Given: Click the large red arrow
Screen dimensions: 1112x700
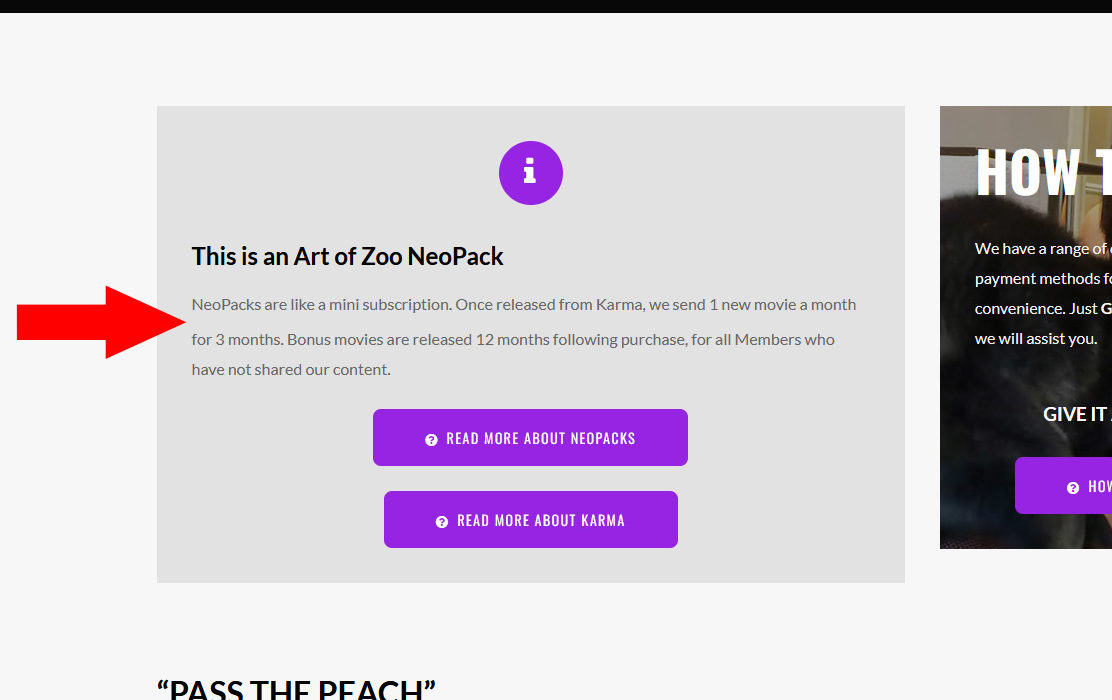Looking at the screenshot, I should pos(100,322).
